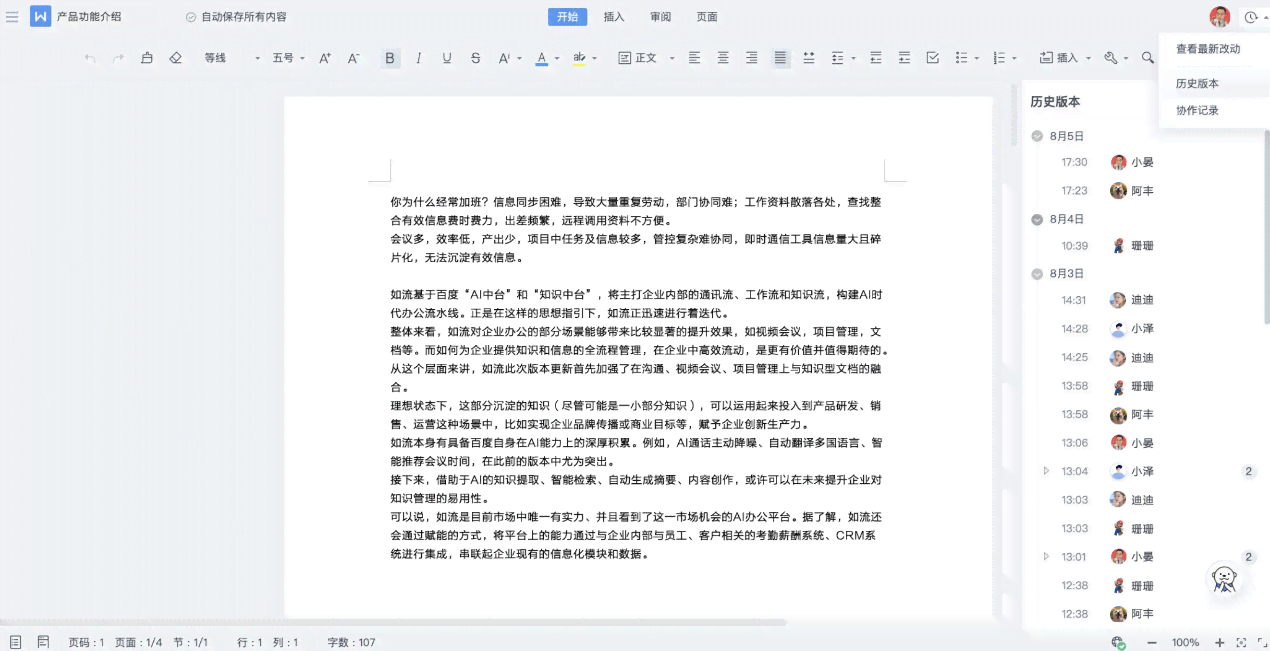Align text left
Viewport: 1270px width, 651px height.
tap(695, 58)
